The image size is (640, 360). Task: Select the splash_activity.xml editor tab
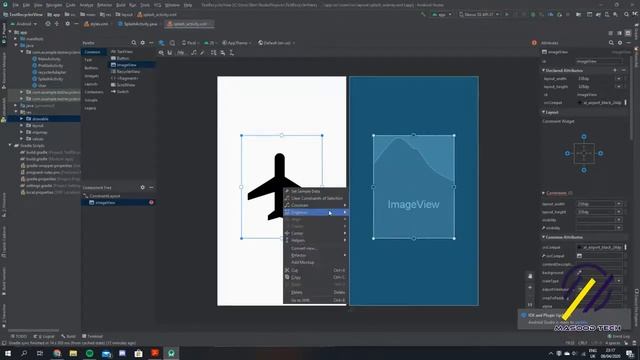[189, 24]
